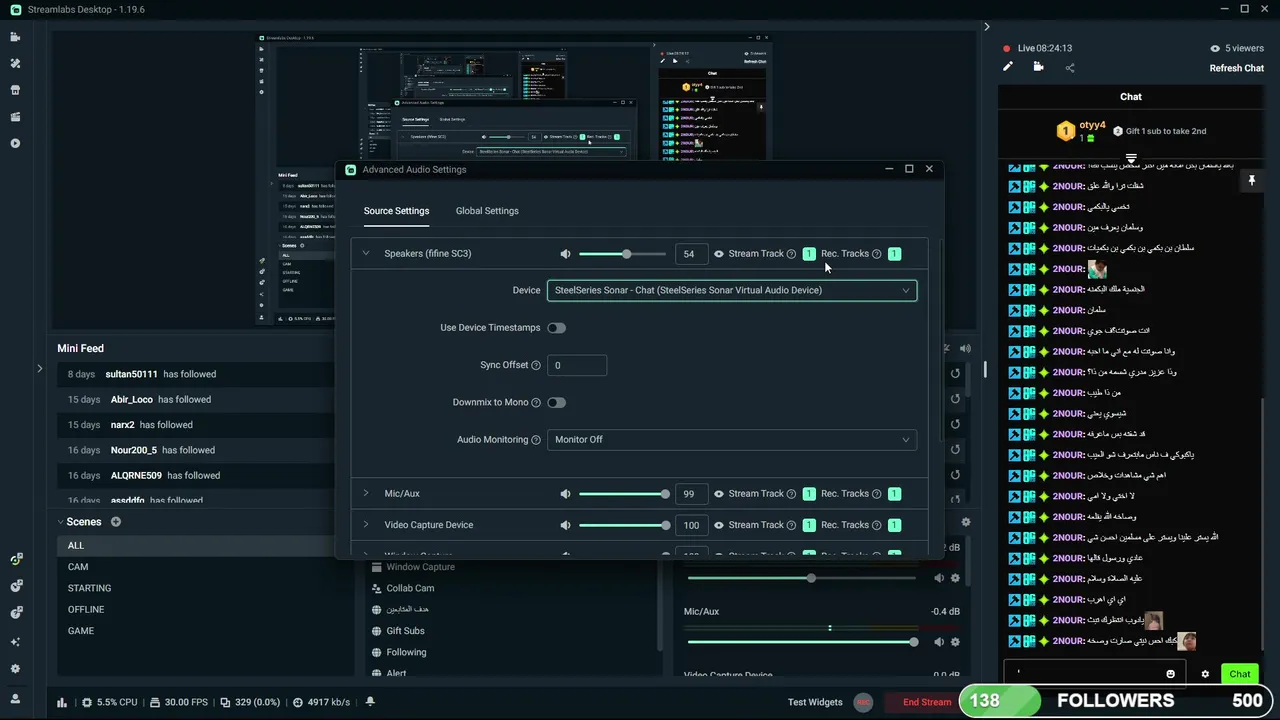
Task: Open emoji picker in chat input
Action: coord(1170,674)
